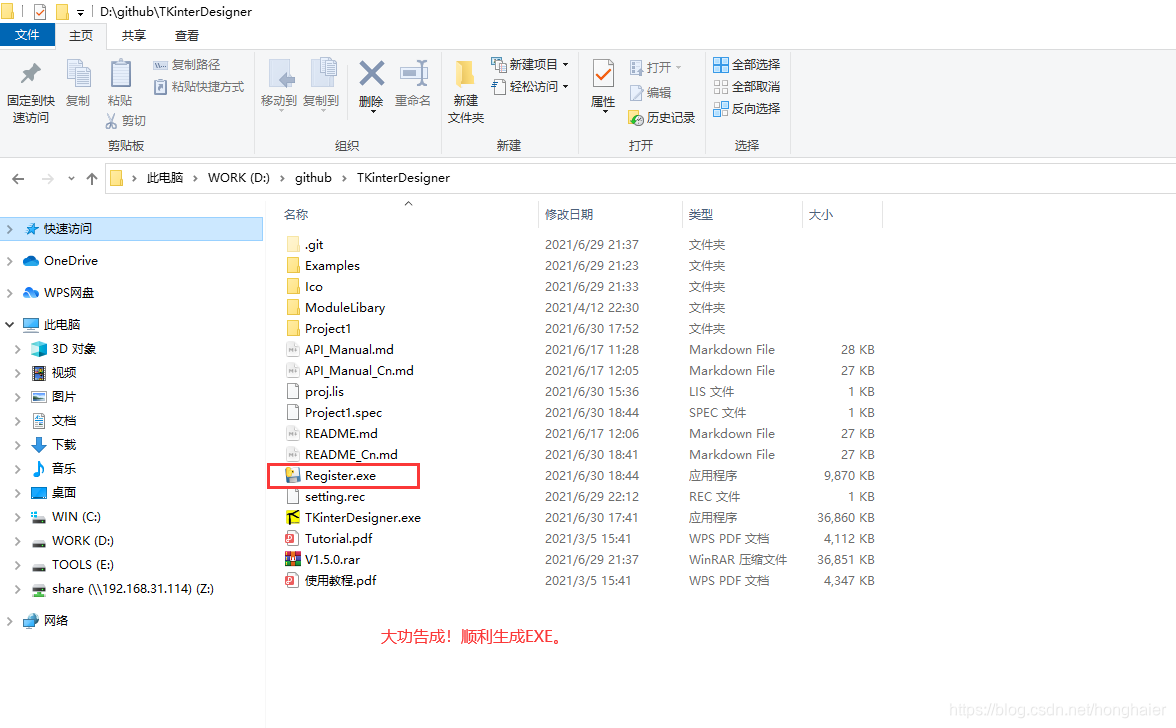Click the Up one level arrow
This screenshot has width=1176, height=728.
[92, 178]
